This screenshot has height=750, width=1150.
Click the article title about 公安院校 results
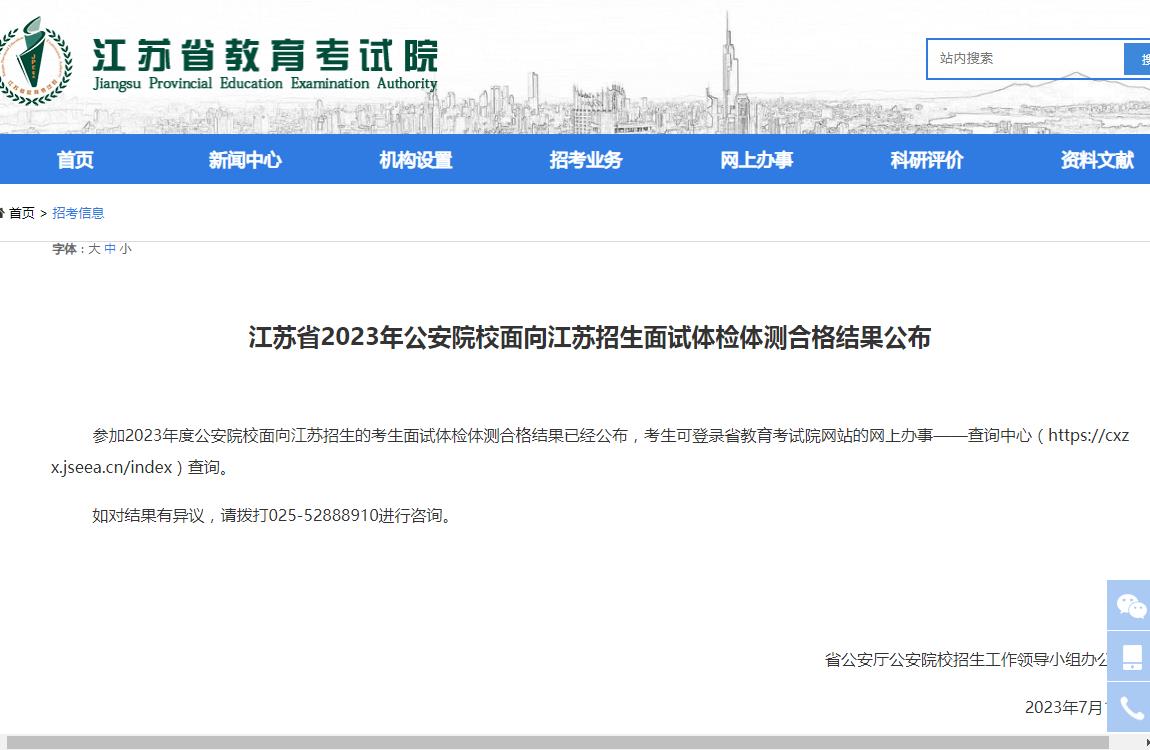tap(590, 337)
